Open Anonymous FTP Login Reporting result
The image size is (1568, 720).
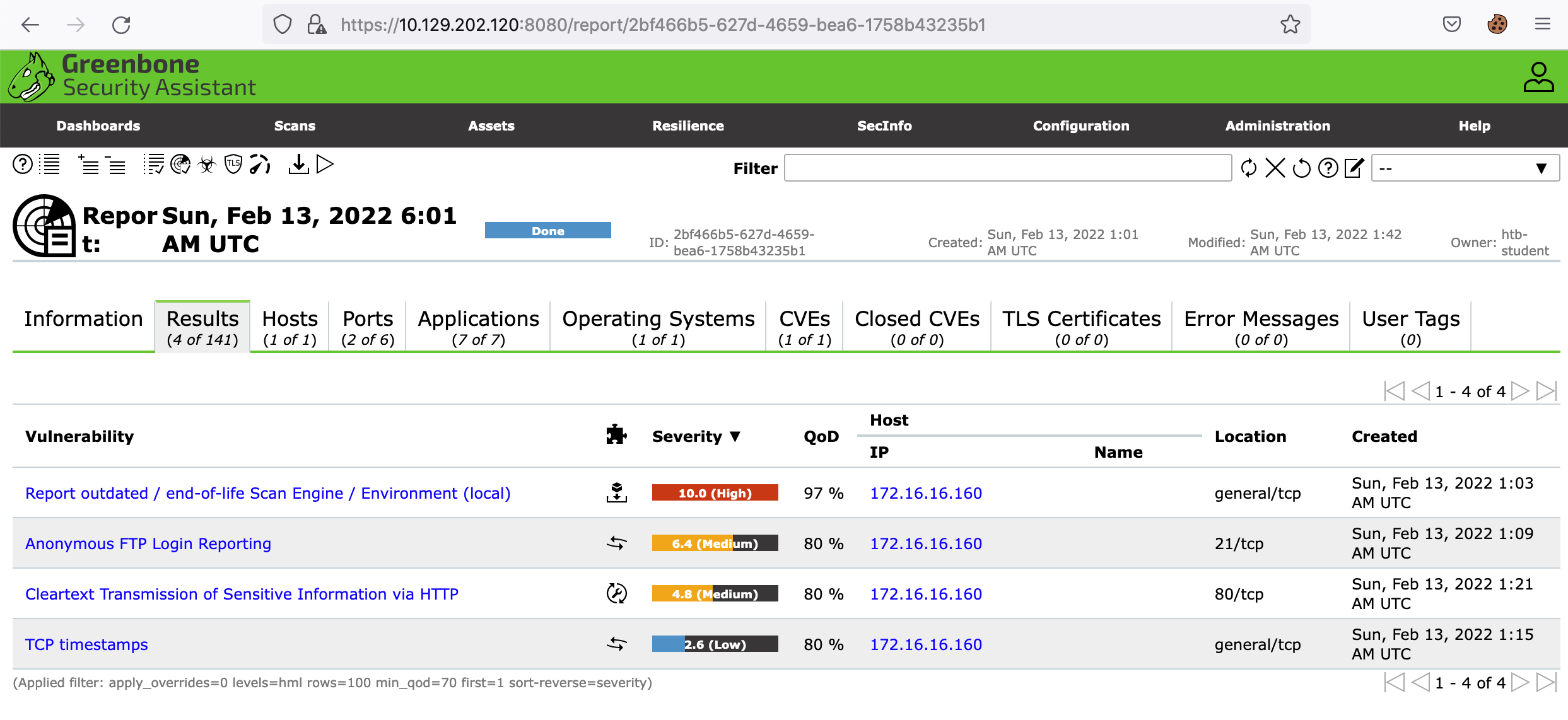pyautogui.click(x=148, y=543)
